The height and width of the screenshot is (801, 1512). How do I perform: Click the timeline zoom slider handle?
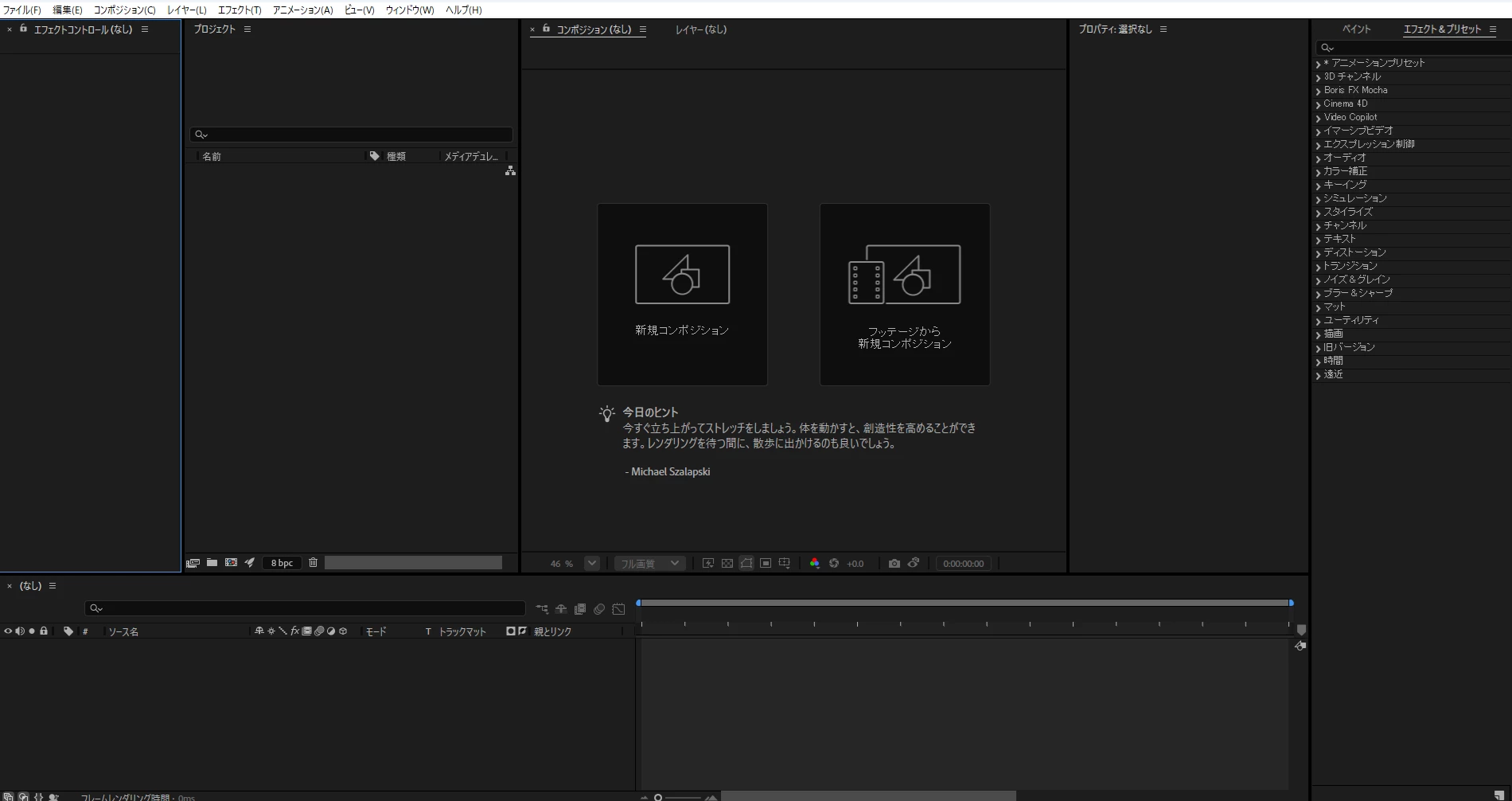click(658, 797)
